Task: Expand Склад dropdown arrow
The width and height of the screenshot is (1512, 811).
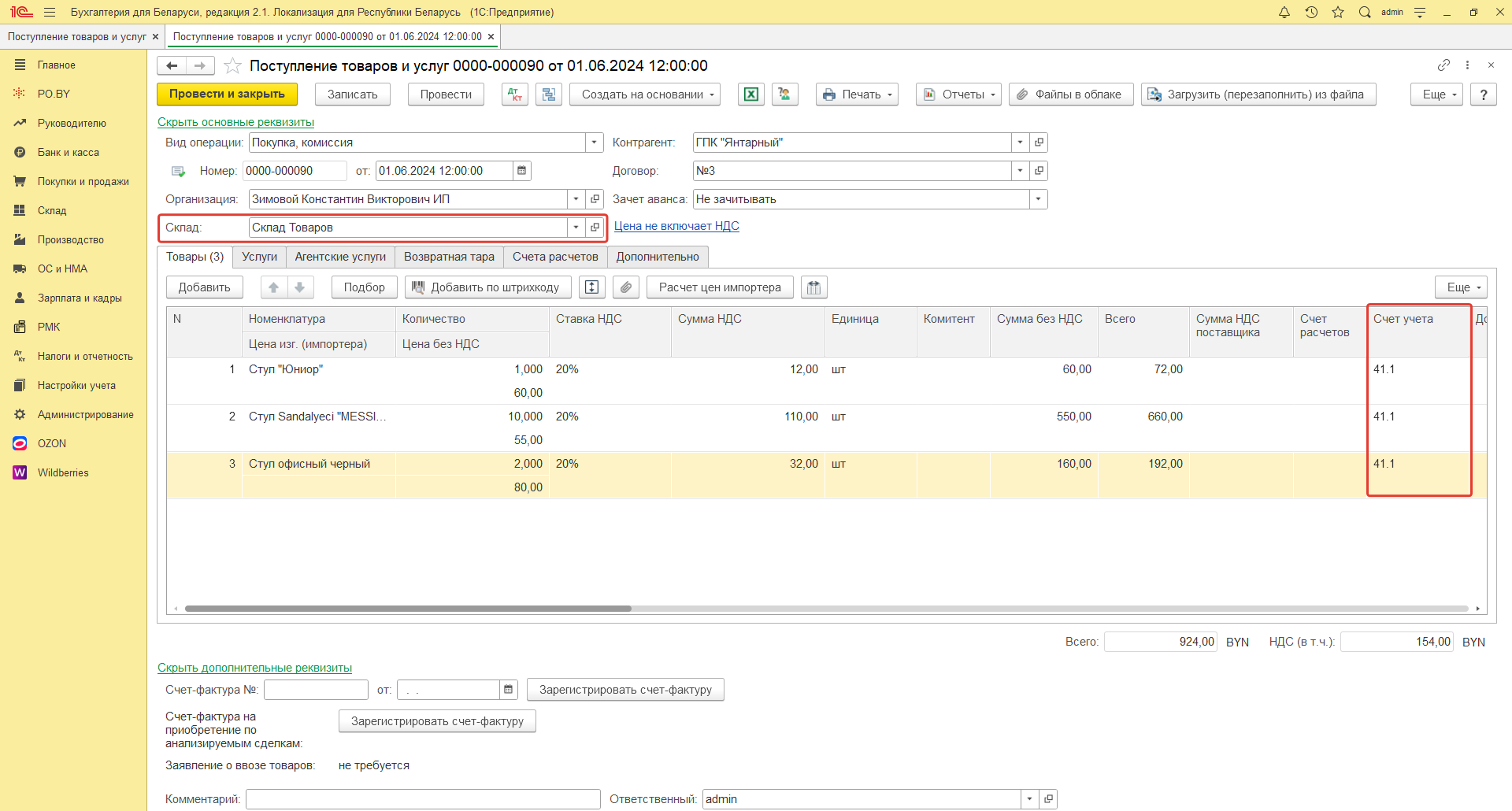Action: [576, 228]
